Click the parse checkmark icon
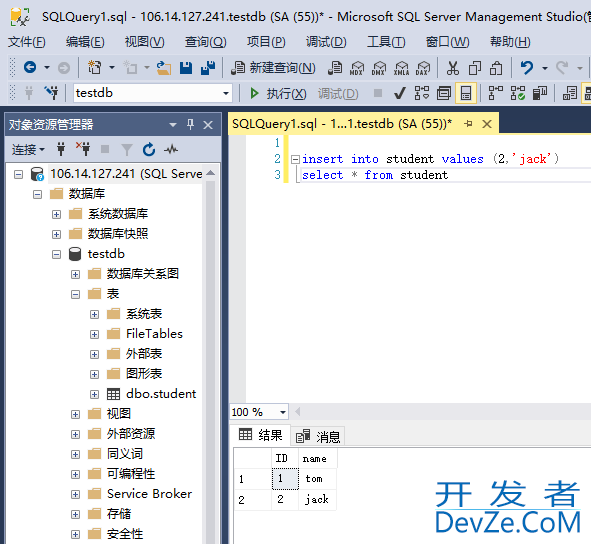The height and width of the screenshot is (544, 591). pos(400,93)
